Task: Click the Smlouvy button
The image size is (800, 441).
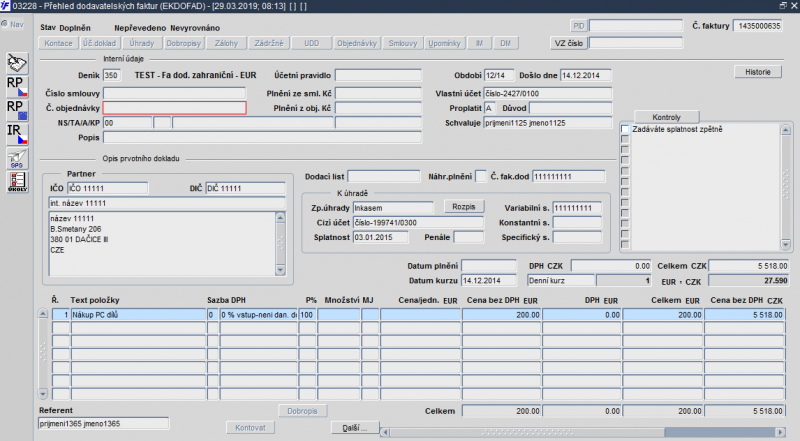Action: point(403,43)
